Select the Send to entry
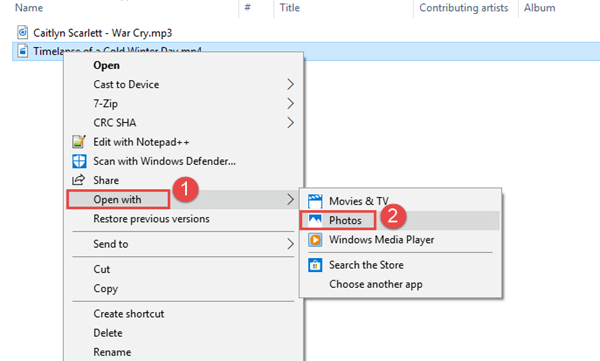 pyautogui.click(x=184, y=244)
